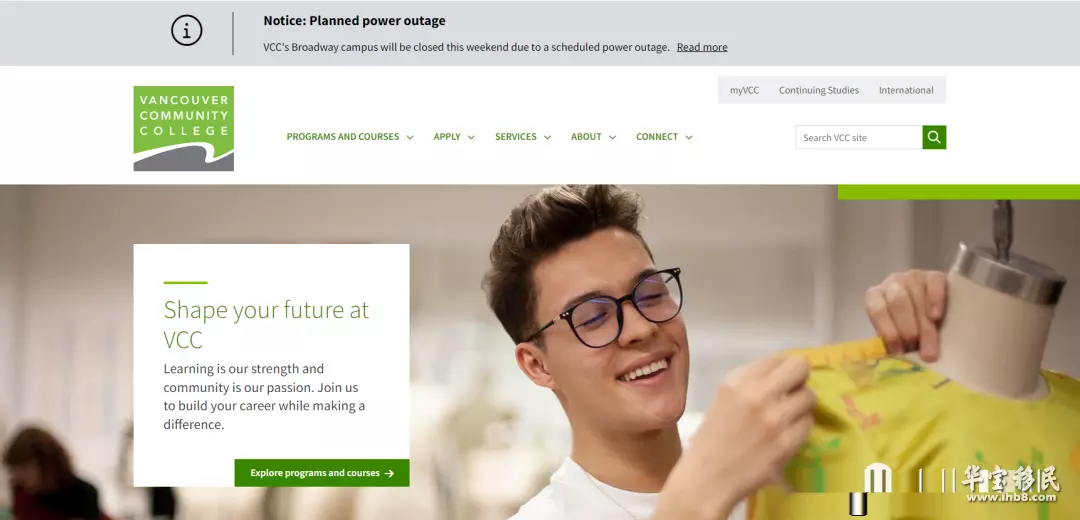Open the ABOUT menu item
Screen dimensions: 1080x520
(586, 136)
